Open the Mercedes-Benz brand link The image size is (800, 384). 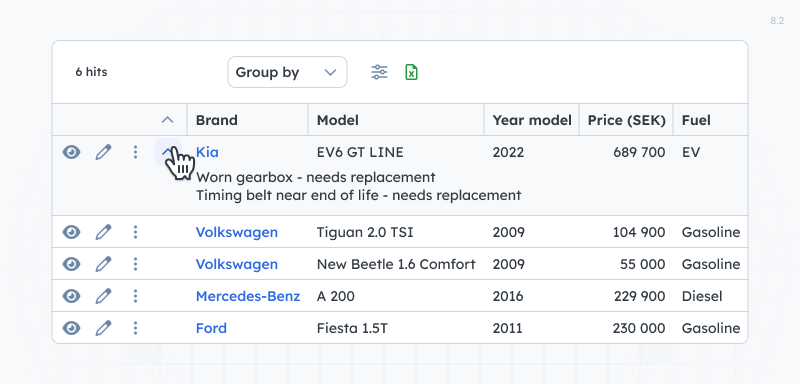click(248, 296)
